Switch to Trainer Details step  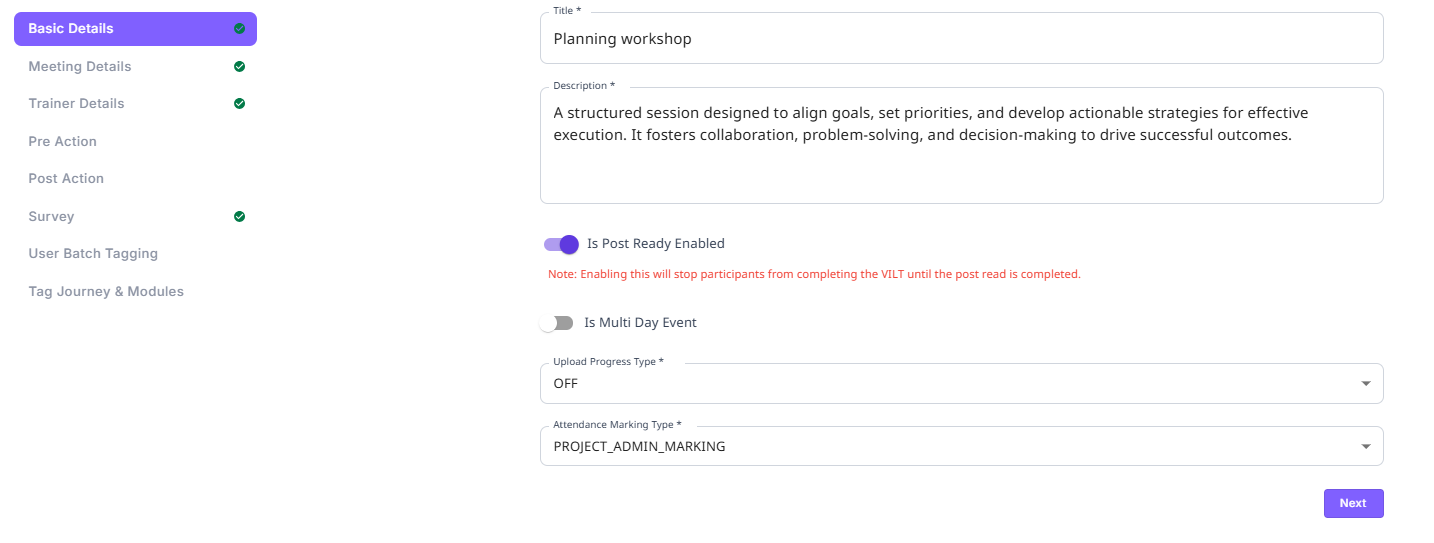[77, 104]
